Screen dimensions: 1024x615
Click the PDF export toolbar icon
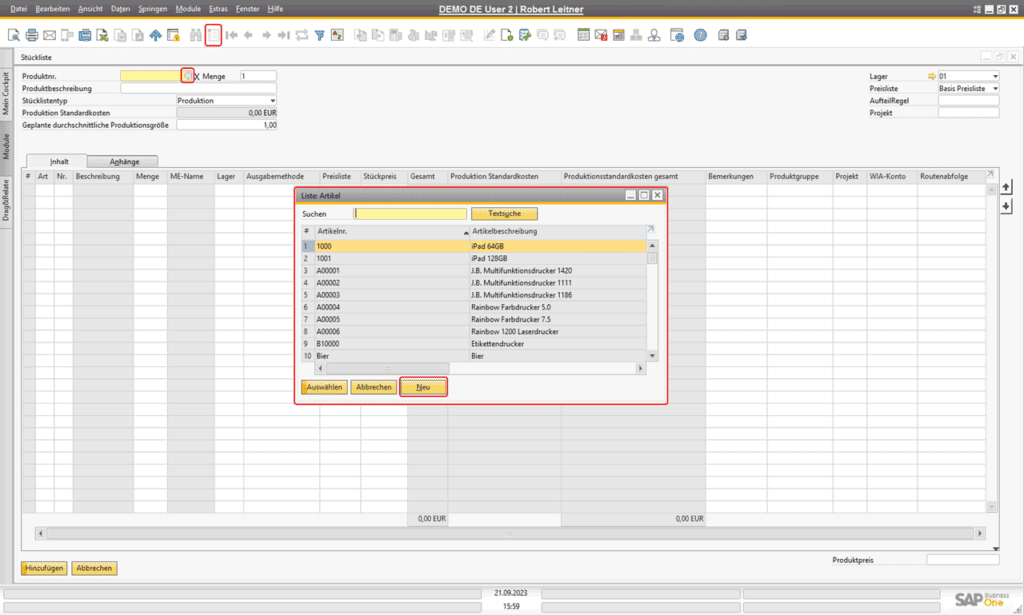pyautogui.click(x=138, y=35)
